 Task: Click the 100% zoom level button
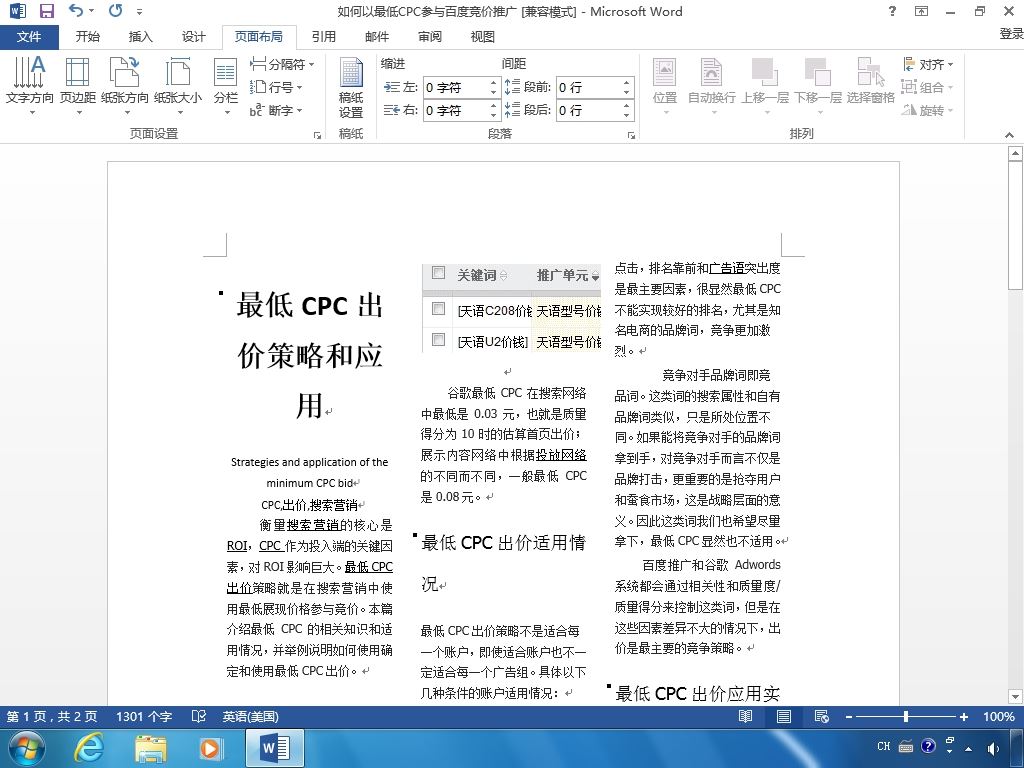[999, 716]
